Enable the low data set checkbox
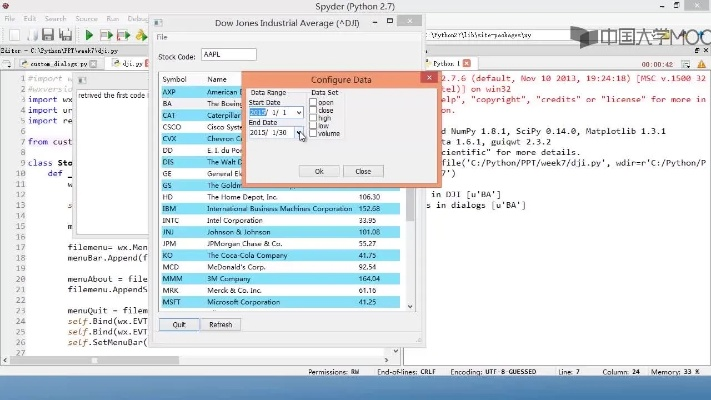The width and height of the screenshot is (711, 400). 313,126
